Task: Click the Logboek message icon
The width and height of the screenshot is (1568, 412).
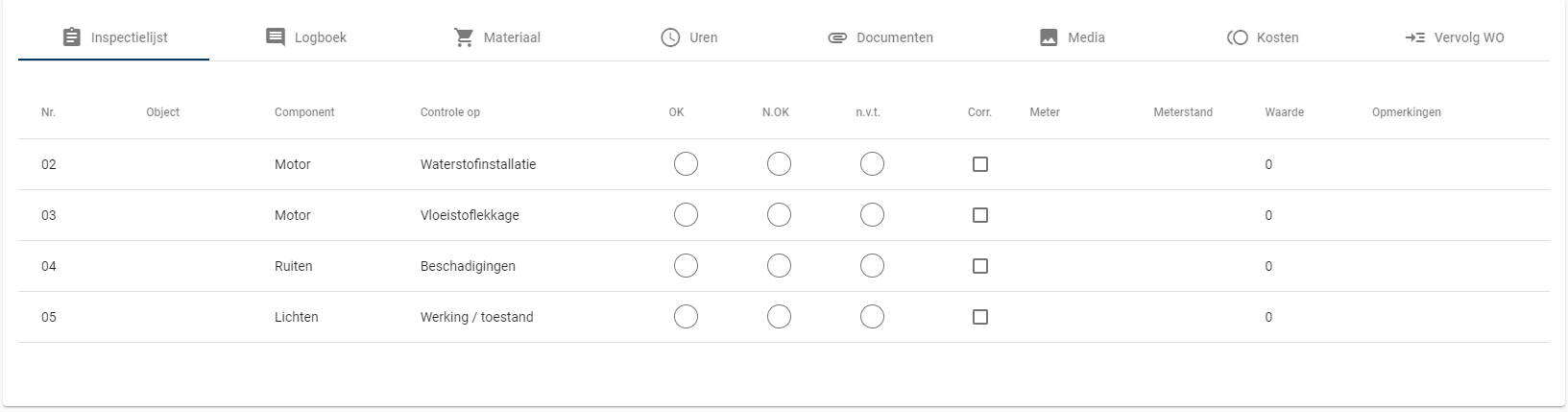Action: pyautogui.click(x=276, y=37)
